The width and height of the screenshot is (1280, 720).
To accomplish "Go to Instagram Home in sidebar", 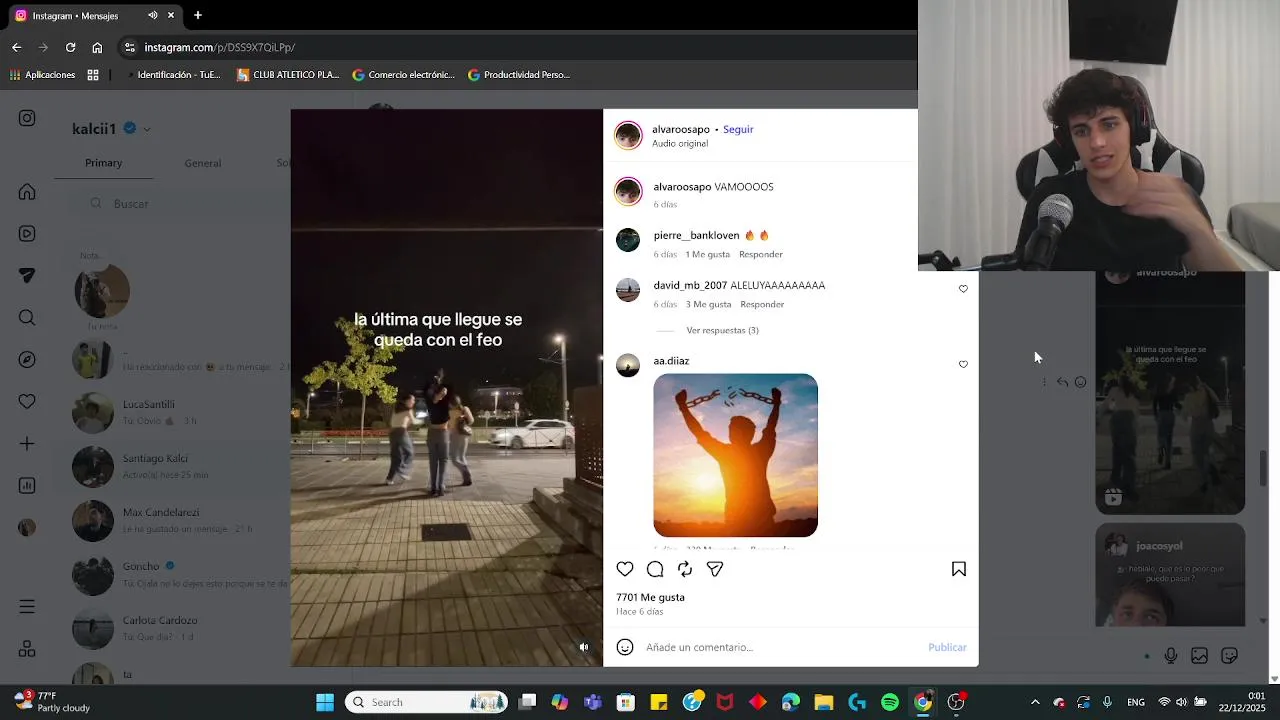I will coord(27,192).
